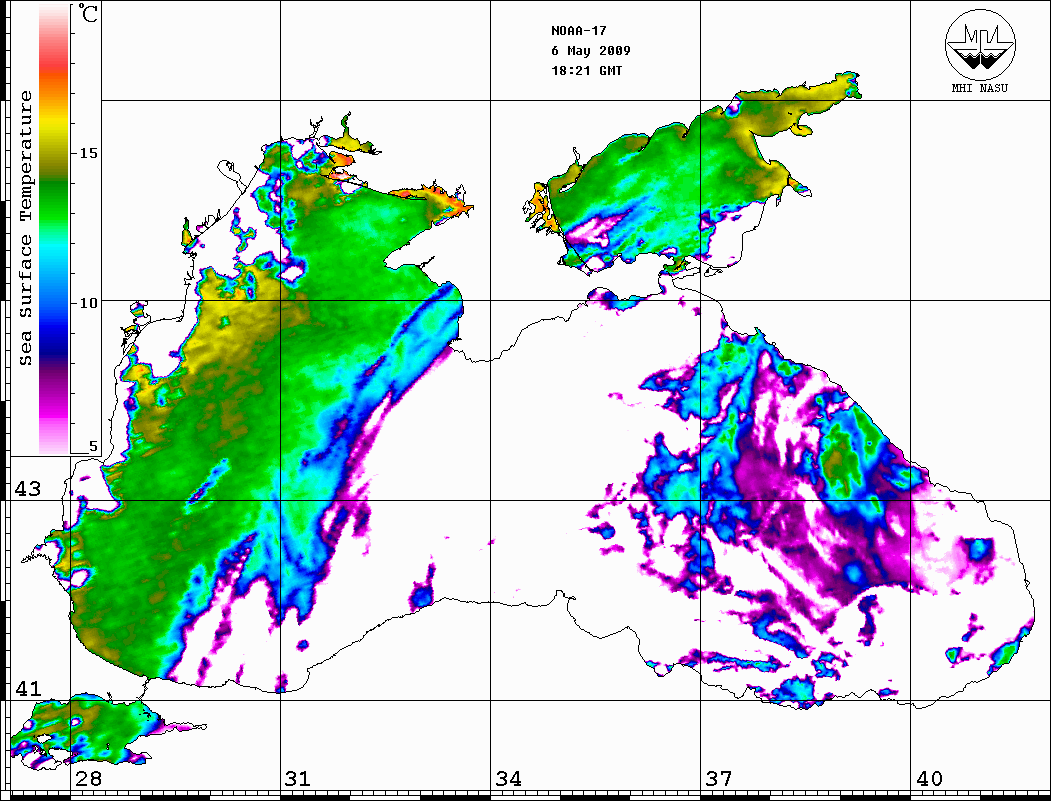Click the temperature color bar legend
The width and height of the screenshot is (1051, 801).
tap(54, 229)
